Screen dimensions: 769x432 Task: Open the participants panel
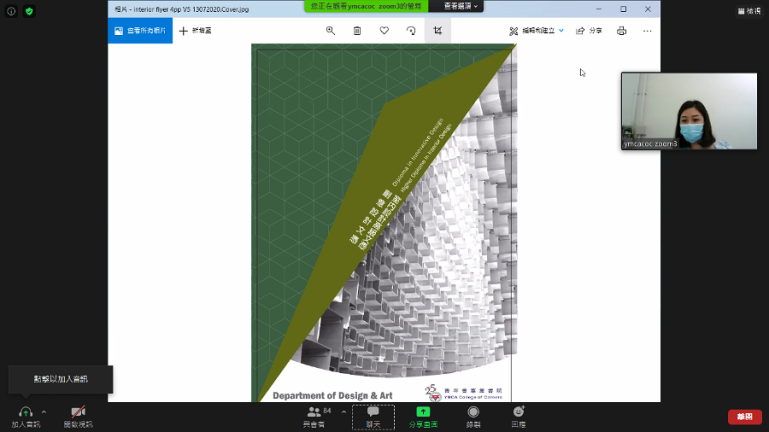pos(317,415)
